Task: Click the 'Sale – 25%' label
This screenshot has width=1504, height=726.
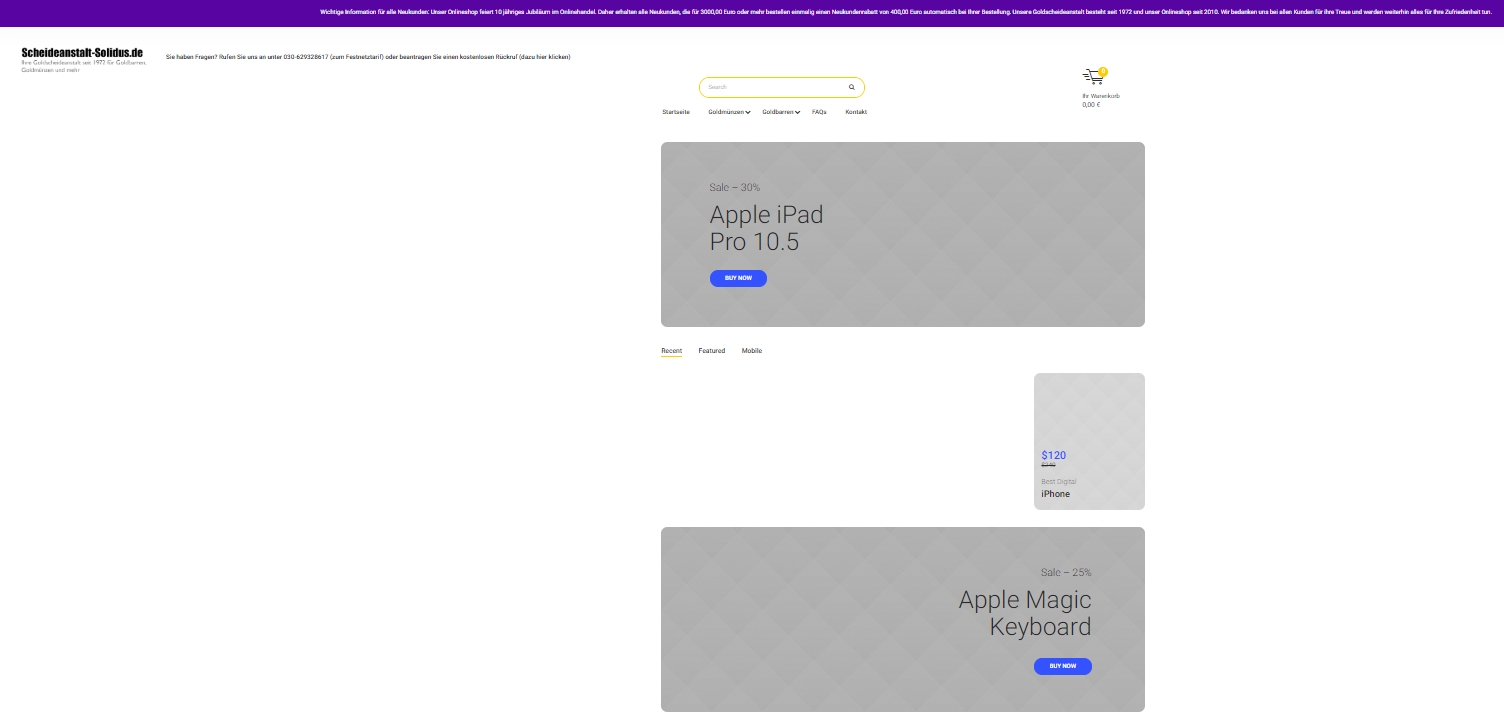Action: pyautogui.click(x=1066, y=572)
